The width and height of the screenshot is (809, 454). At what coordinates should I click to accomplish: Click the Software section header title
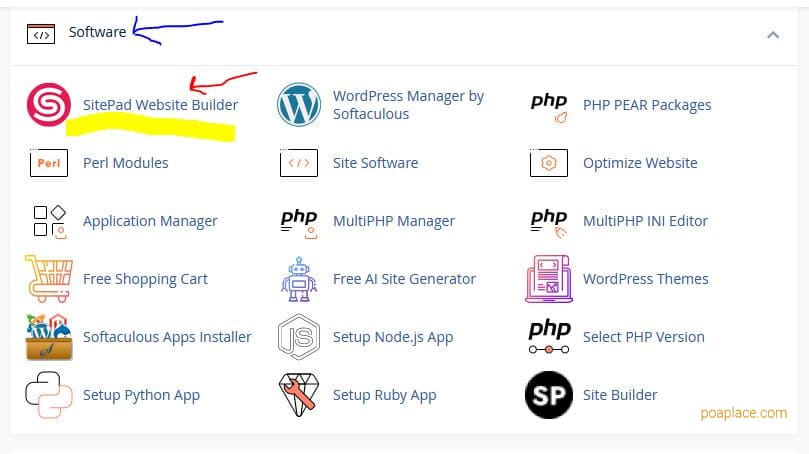(x=97, y=32)
